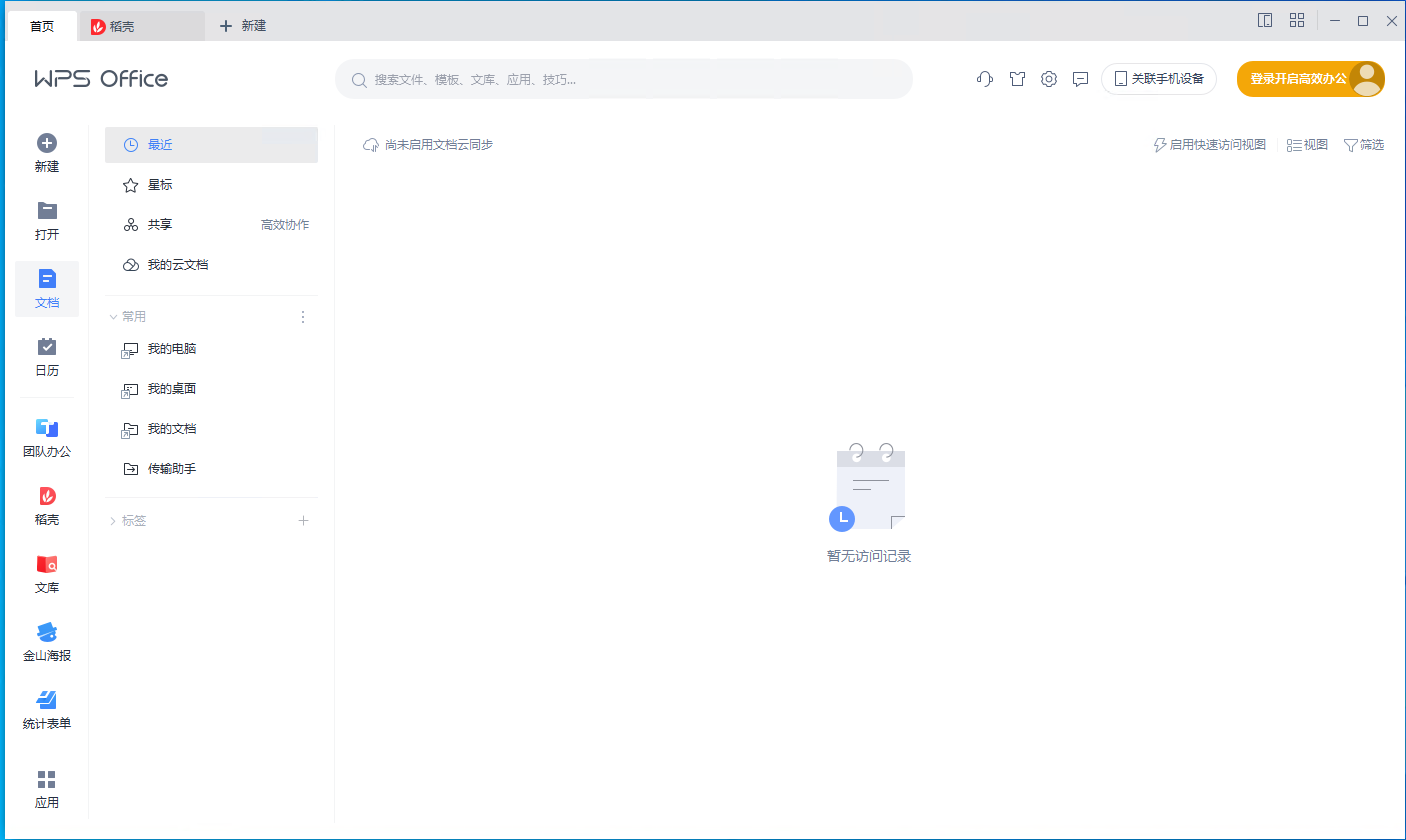Open the skin (shirt) icon
This screenshot has height=840, width=1406.
[1017, 79]
